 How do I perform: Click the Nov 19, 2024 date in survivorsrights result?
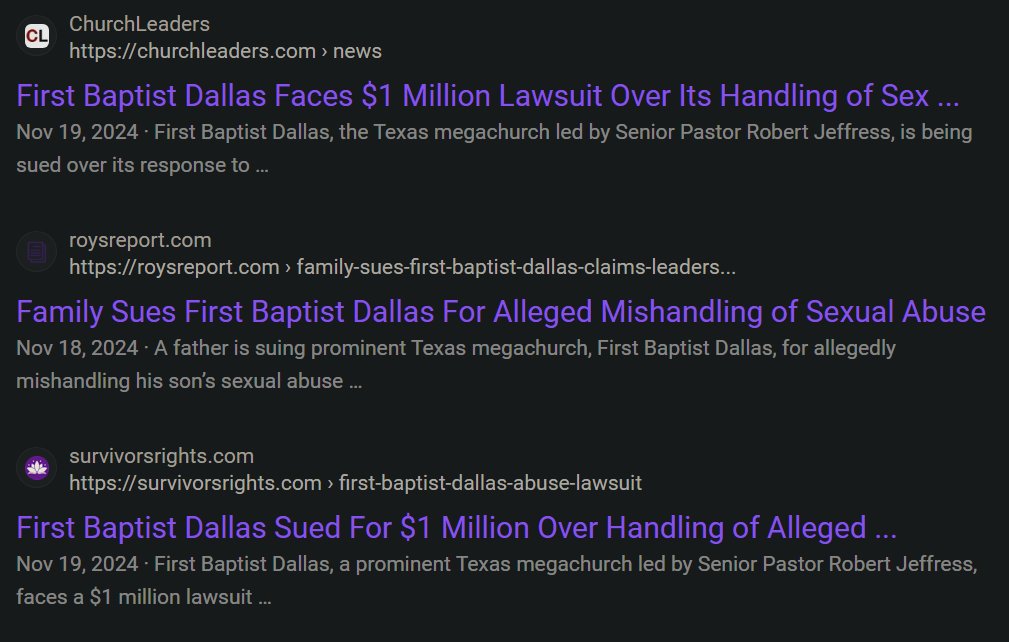(x=77, y=564)
